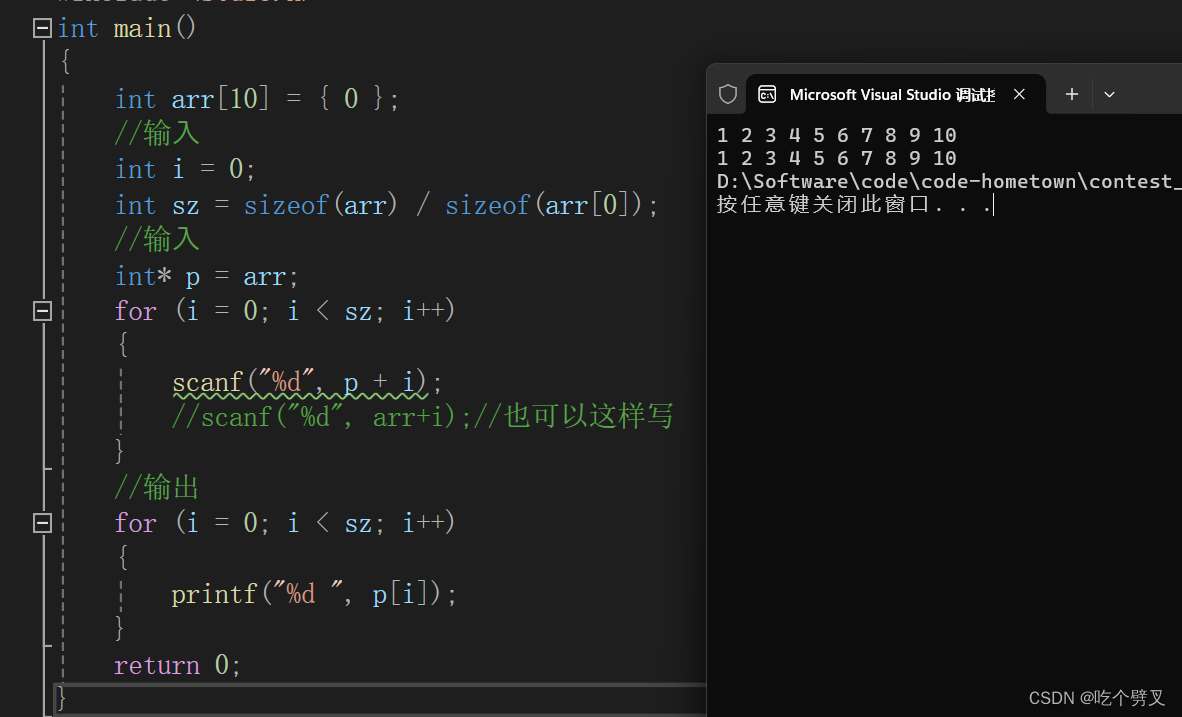Click the line int i = 0;
Screen dimensions: 1182x717
click(x=185, y=169)
